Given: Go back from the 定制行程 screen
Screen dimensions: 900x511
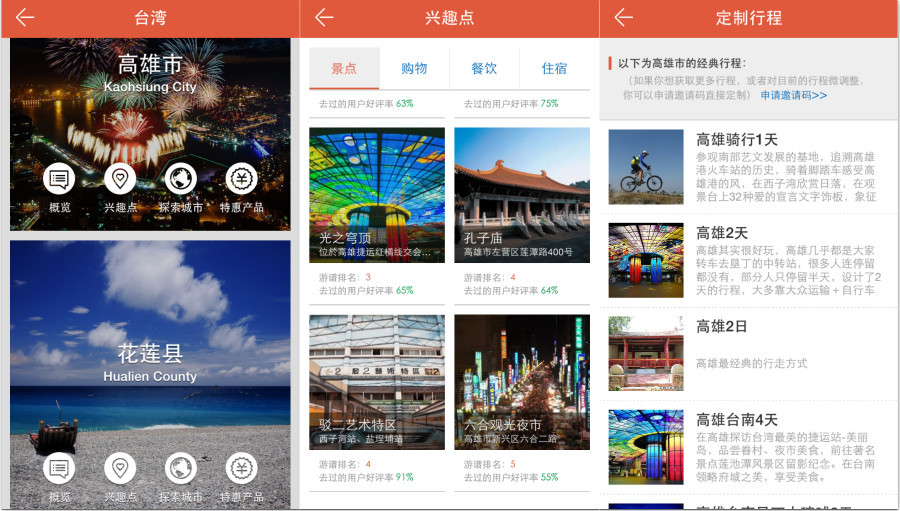Looking at the screenshot, I should click(623, 18).
